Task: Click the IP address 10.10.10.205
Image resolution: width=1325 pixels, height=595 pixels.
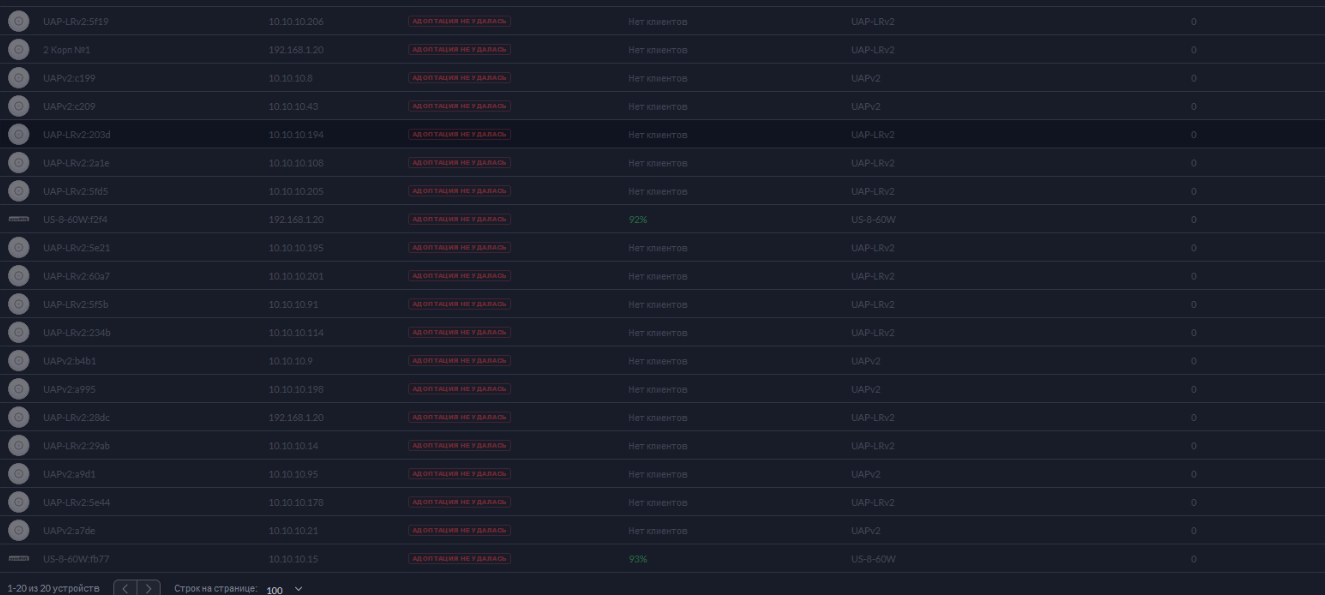Action: tap(296, 191)
